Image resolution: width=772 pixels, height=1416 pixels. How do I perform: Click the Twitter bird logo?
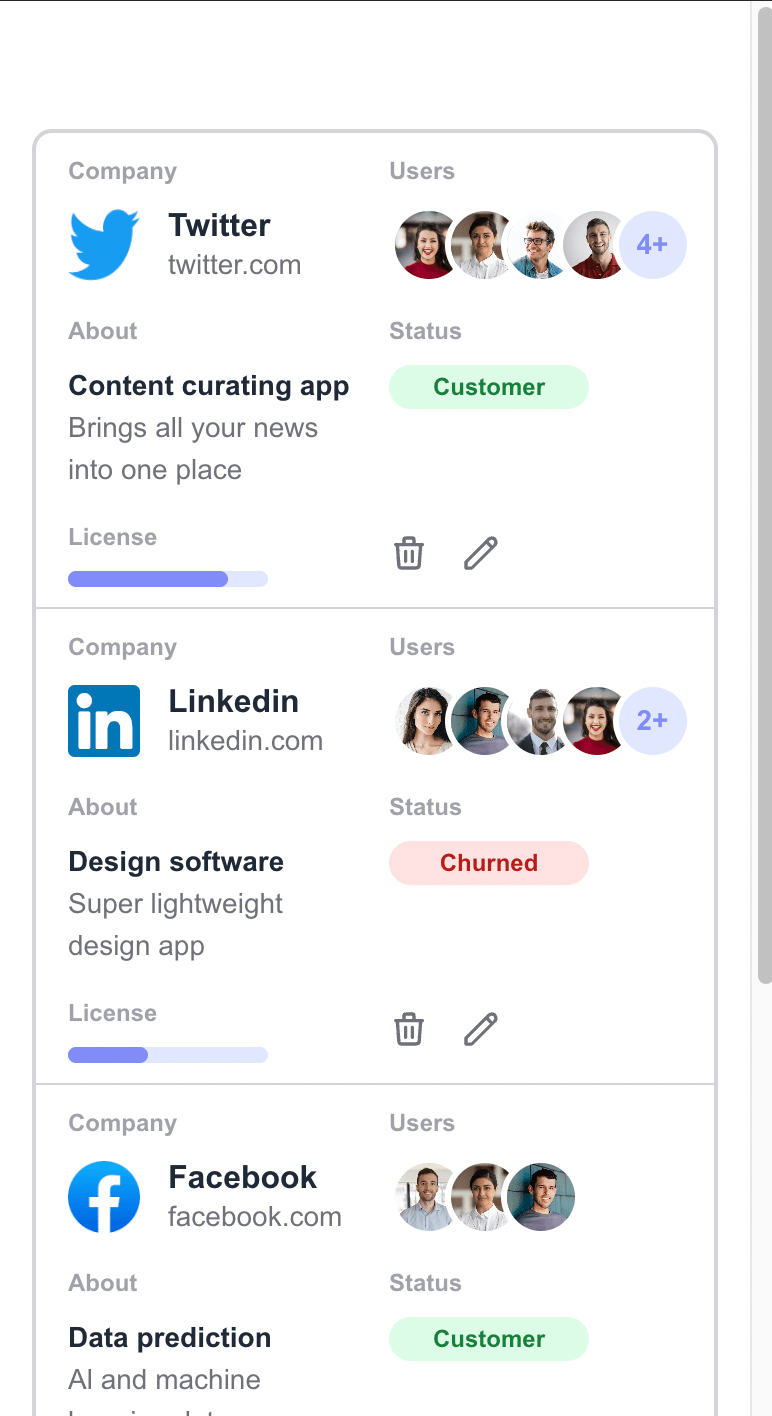click(x=104, y=244)
